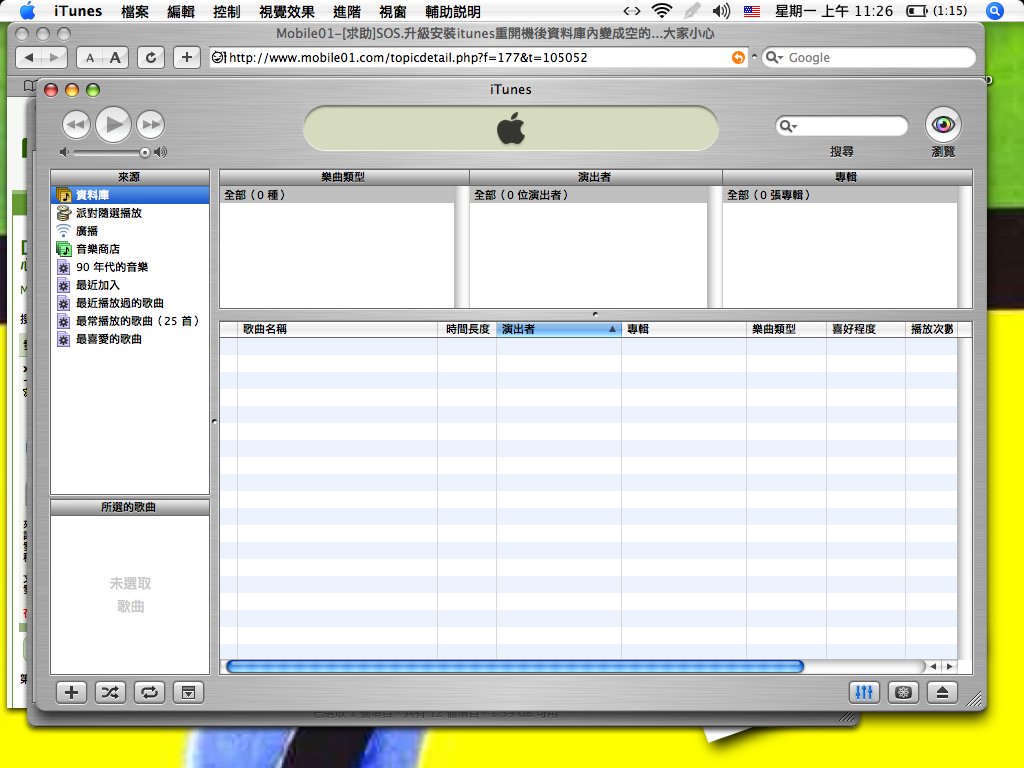The height and width of the screenshot is (768, 1024).
Task: Add bookmark with Safari plus button
Action: pos(187,57)
